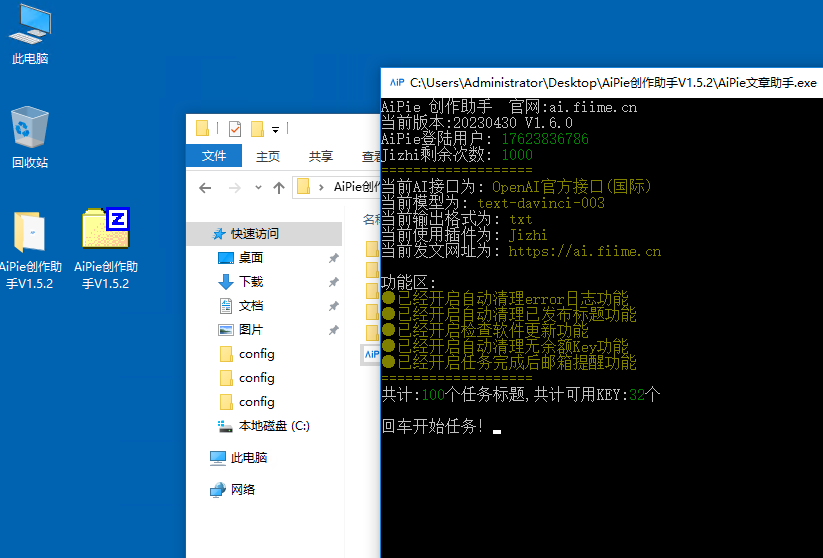Click the pin icon on the 图片 row
This screenshot has height=558, width=823.
[x=333, y=330]
